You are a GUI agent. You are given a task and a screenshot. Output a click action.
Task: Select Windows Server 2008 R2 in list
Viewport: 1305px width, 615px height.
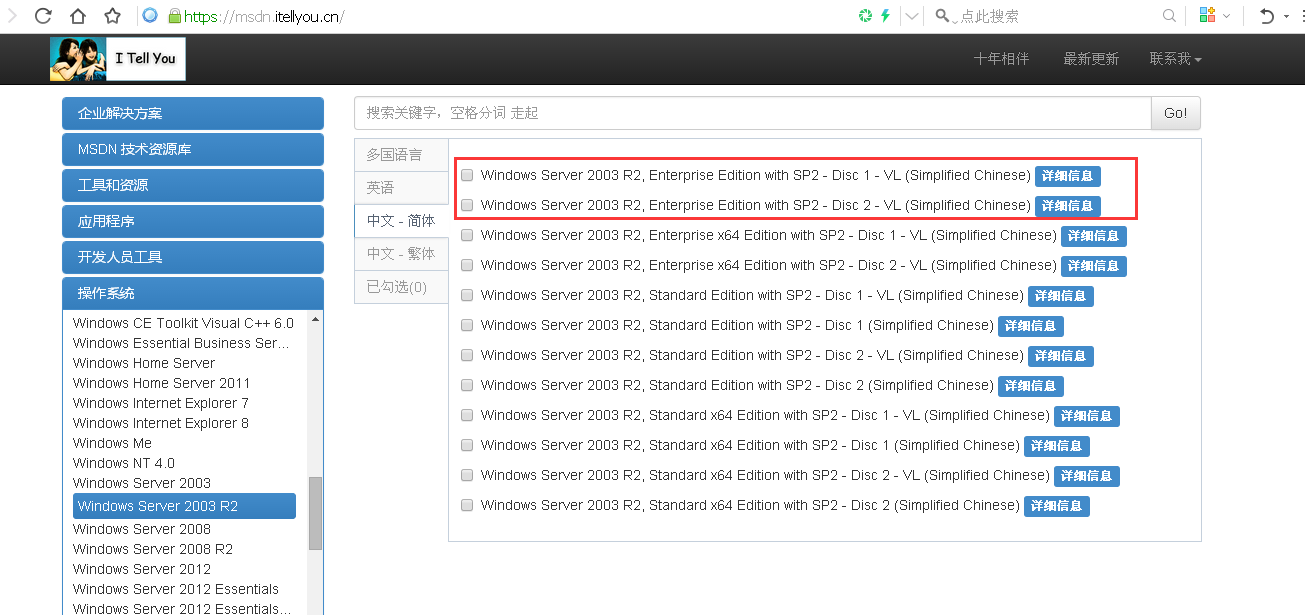153,549
